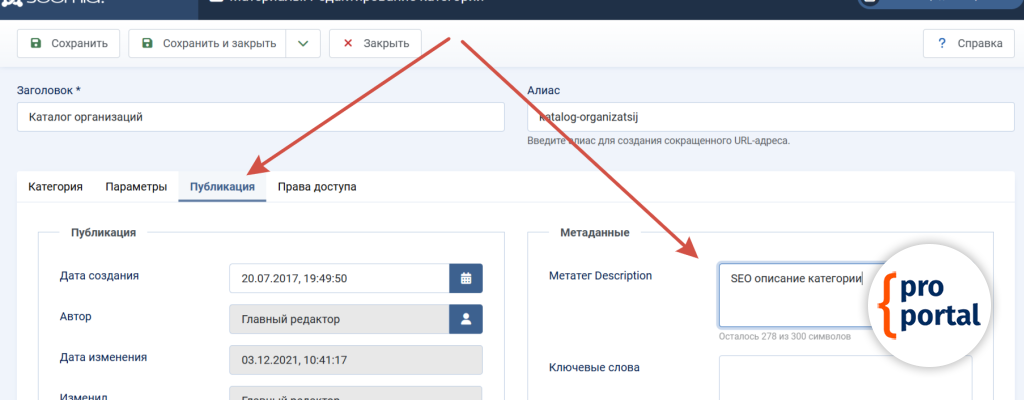This screenshot has width=1024, height=400.
Task: Click the Дата создания date field
Action: 339,278
